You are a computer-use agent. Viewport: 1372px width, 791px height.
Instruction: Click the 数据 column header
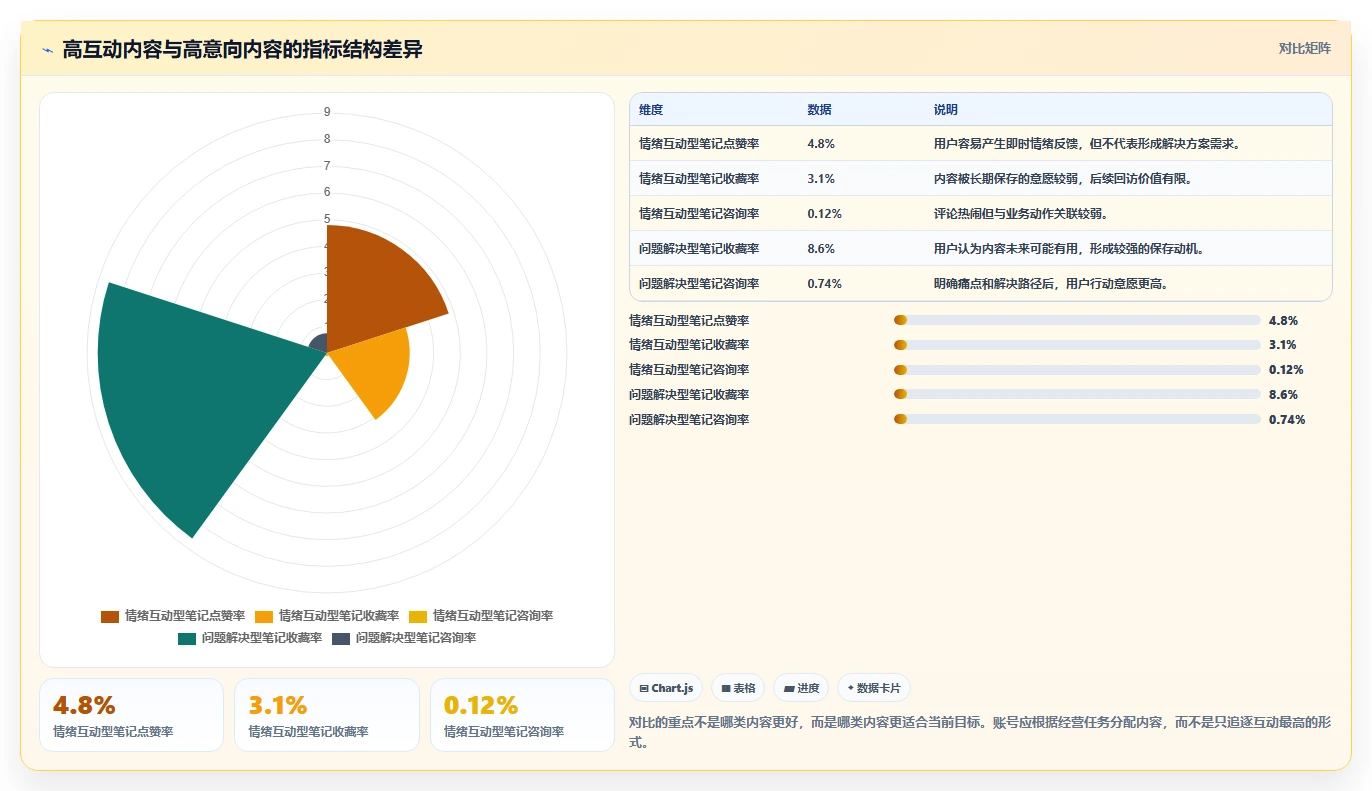coord(820,110)
